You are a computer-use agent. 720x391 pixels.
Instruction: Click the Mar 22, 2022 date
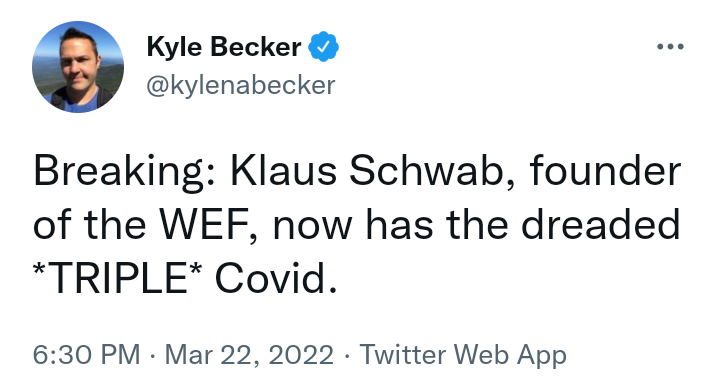pyautogui.click(x=249, y=356)
